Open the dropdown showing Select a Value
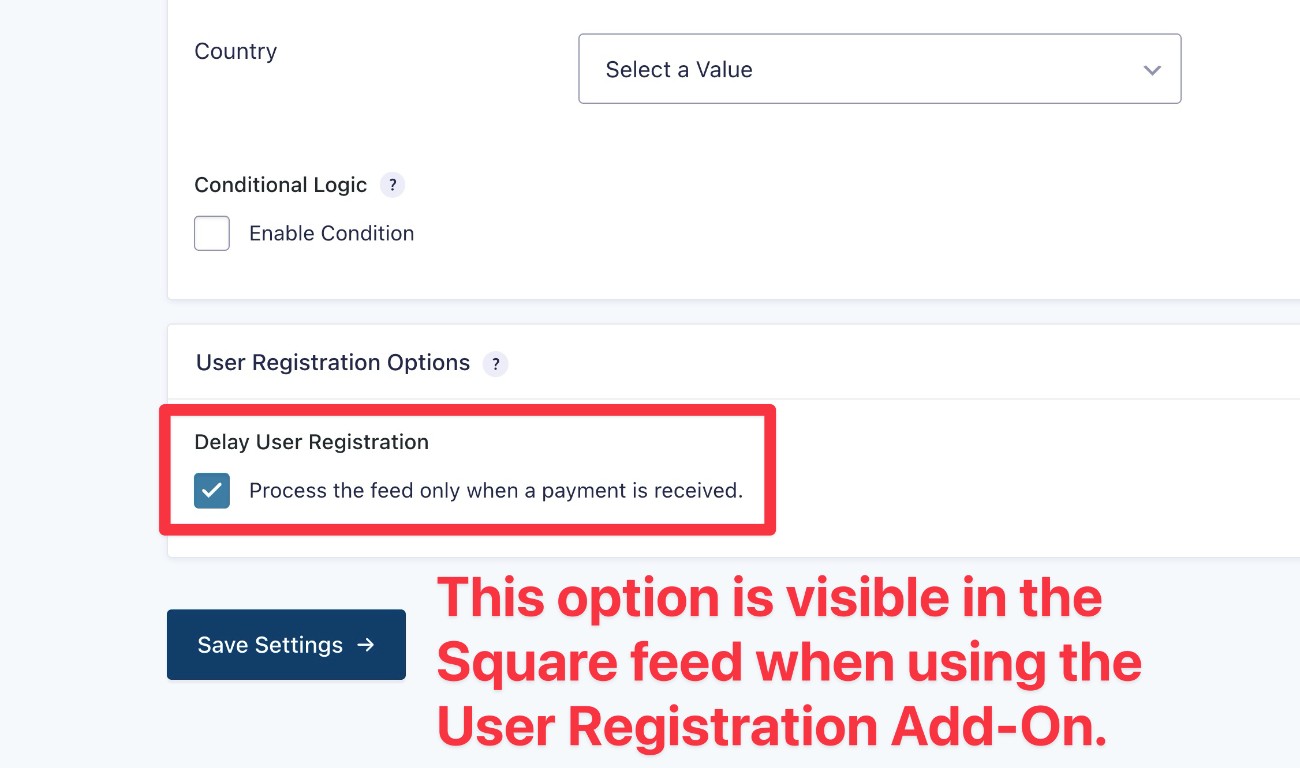The image size is (1300, 768). [x=880, y=69]
